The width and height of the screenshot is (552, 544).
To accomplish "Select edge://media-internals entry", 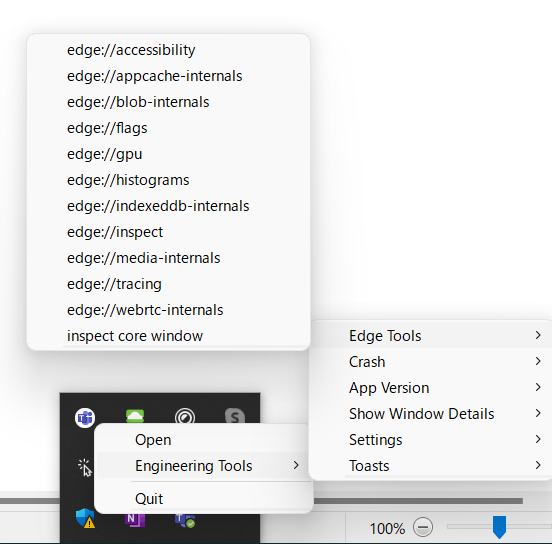I will pyautogui.click(x=168, y=258).
